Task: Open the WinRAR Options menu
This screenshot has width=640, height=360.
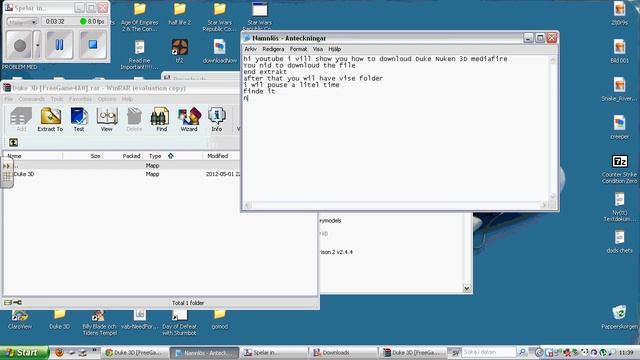Action: click(107, 99)
